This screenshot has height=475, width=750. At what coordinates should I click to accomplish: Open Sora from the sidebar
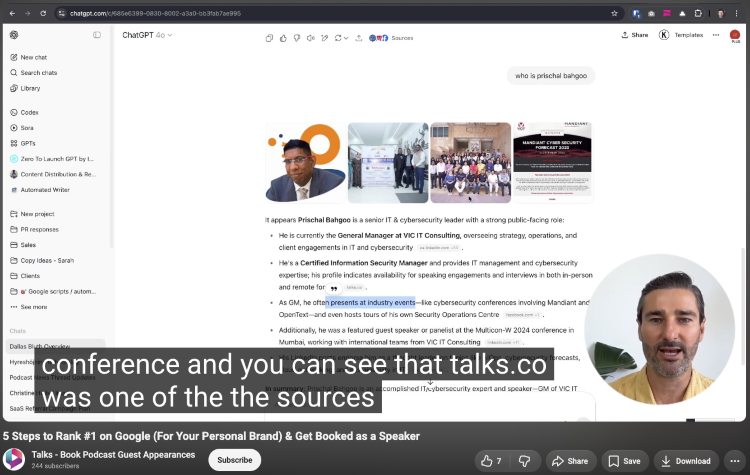coord(22,128)
